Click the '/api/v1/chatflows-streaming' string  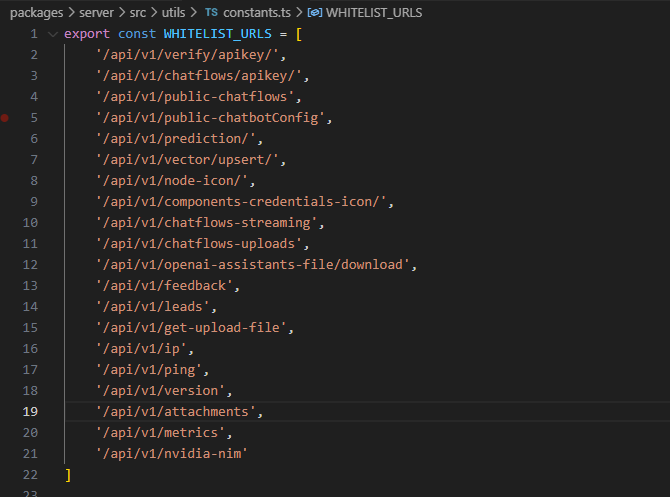(x=207, y=222)
